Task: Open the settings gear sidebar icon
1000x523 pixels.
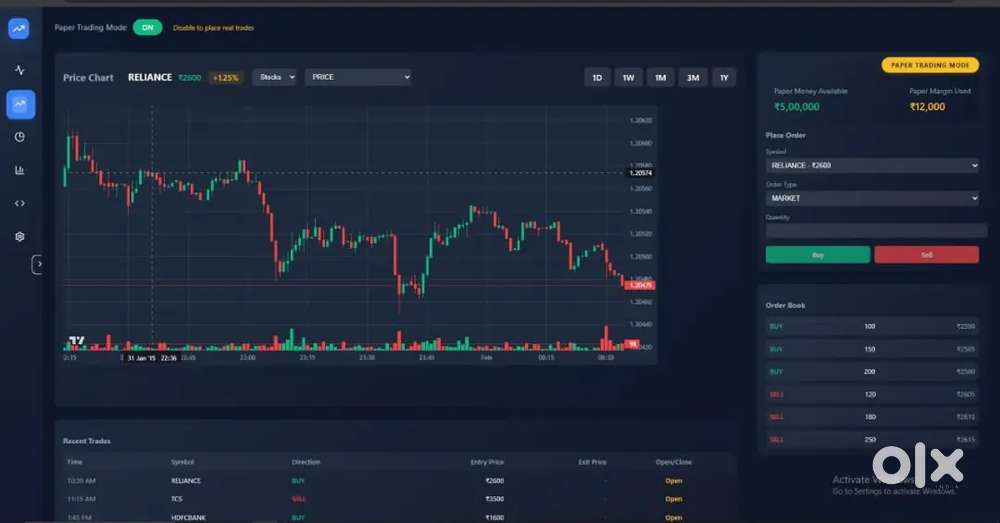Action: [20, 237]
